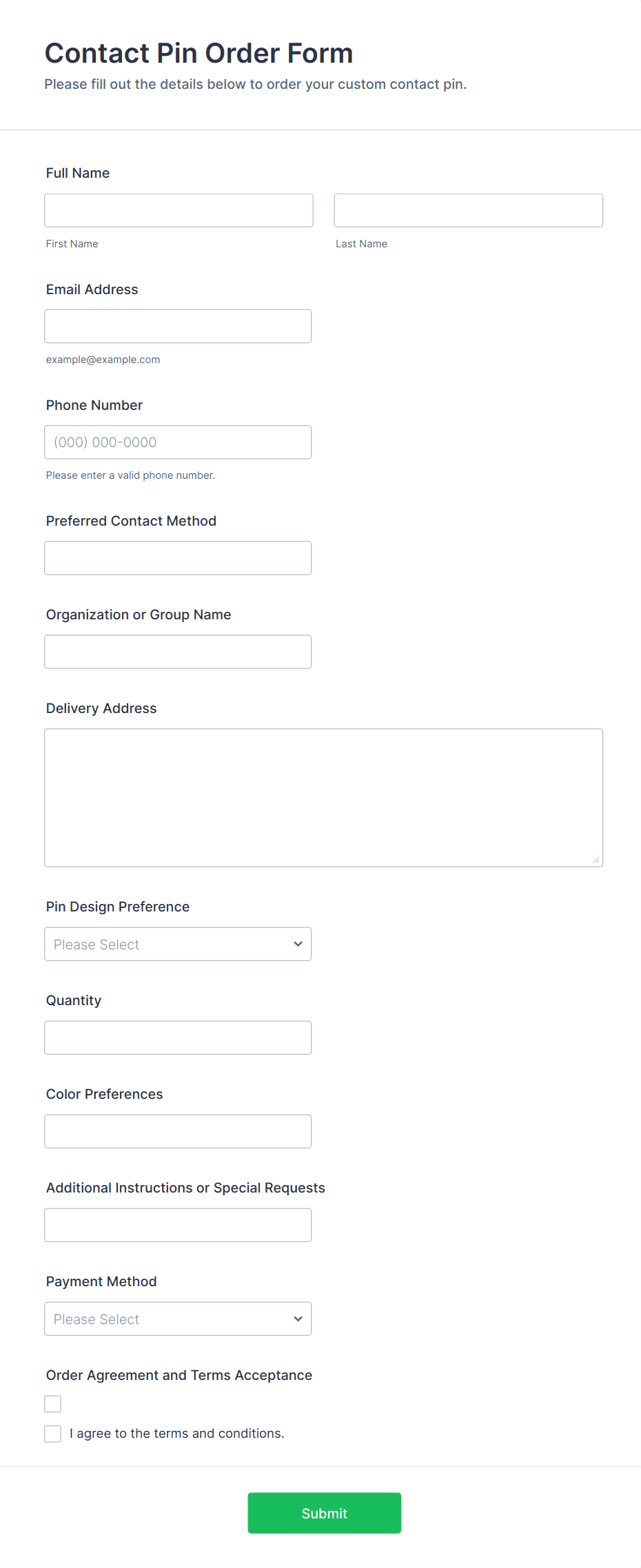
Task: Click inside the Delivery Address textarea
Action: [323, 797]
